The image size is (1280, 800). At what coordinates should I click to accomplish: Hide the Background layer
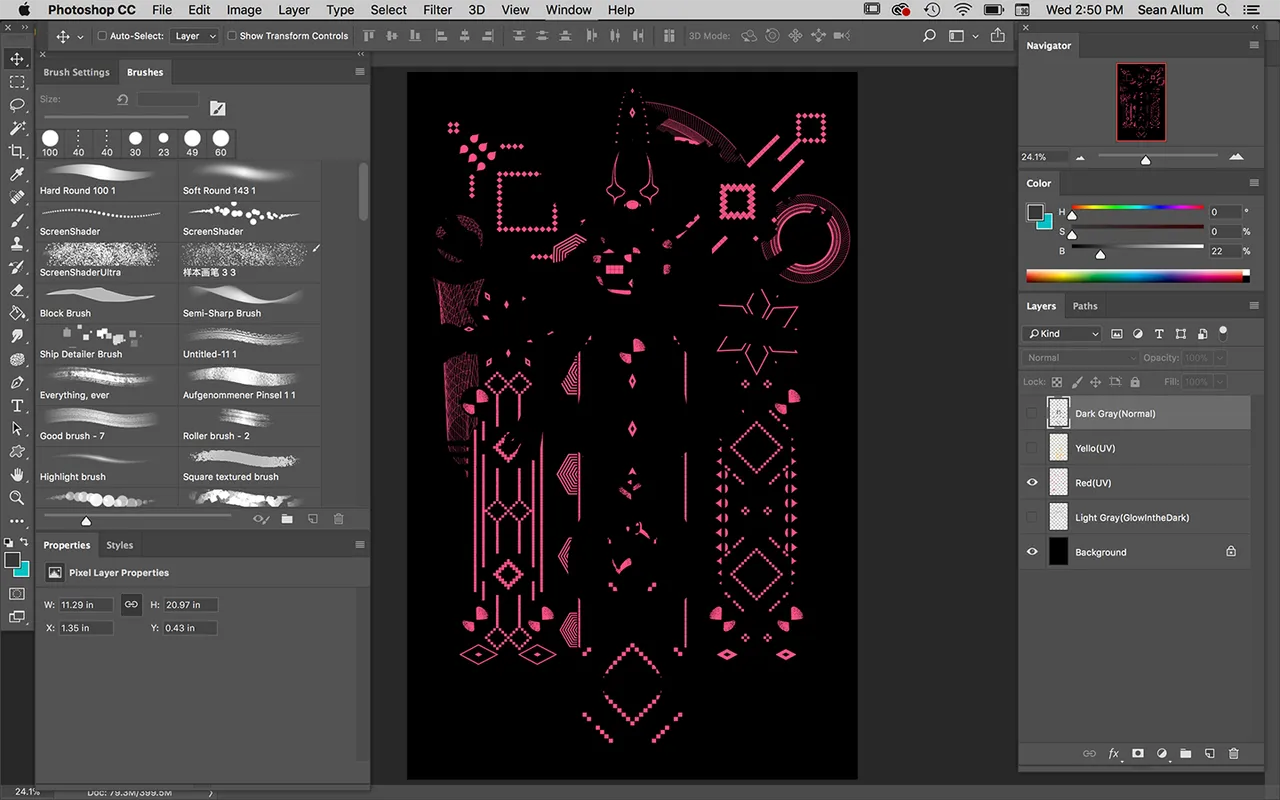1032,552
